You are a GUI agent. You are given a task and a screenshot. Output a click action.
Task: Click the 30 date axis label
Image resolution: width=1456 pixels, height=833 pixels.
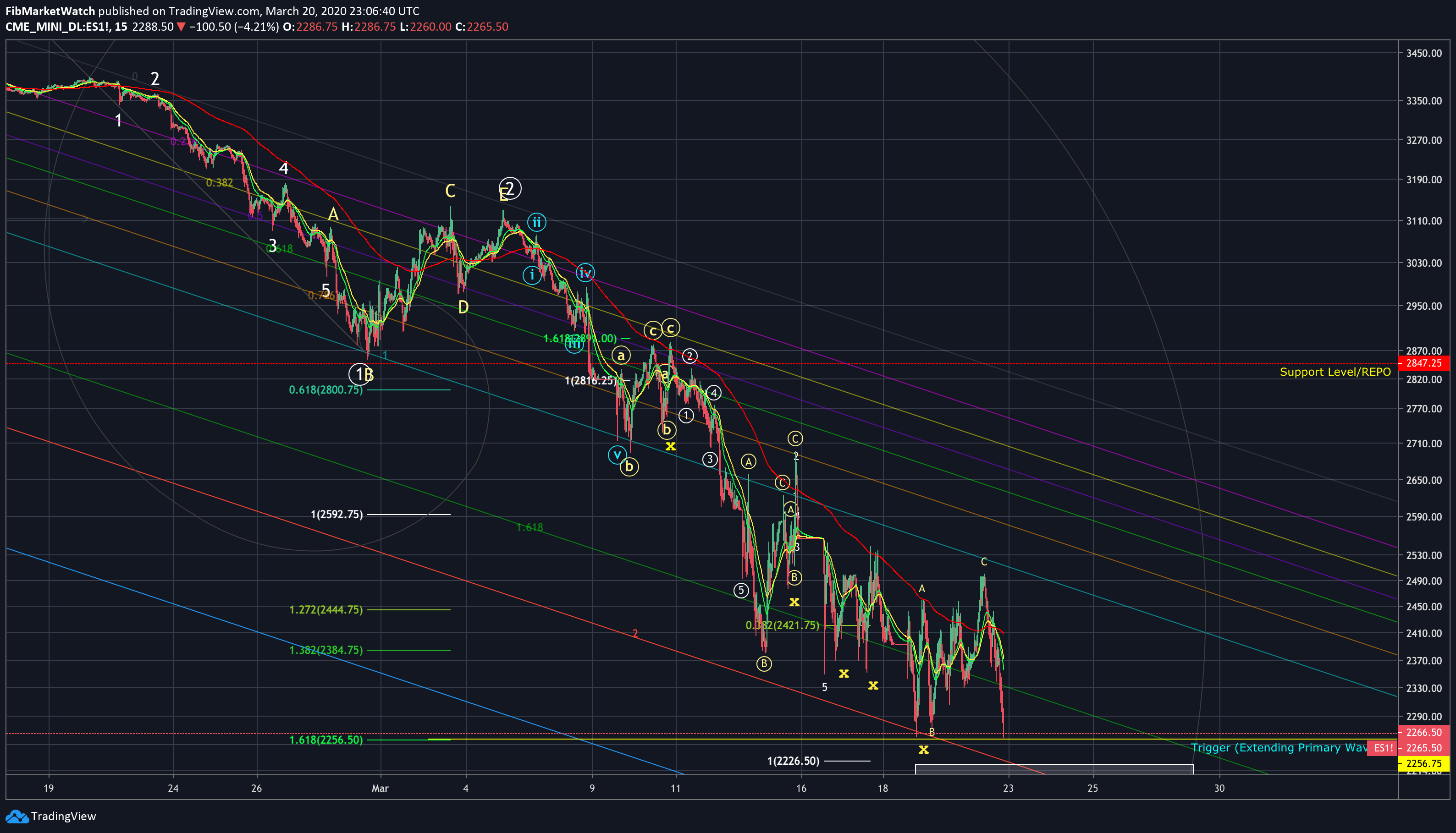tap(1219, 789)
